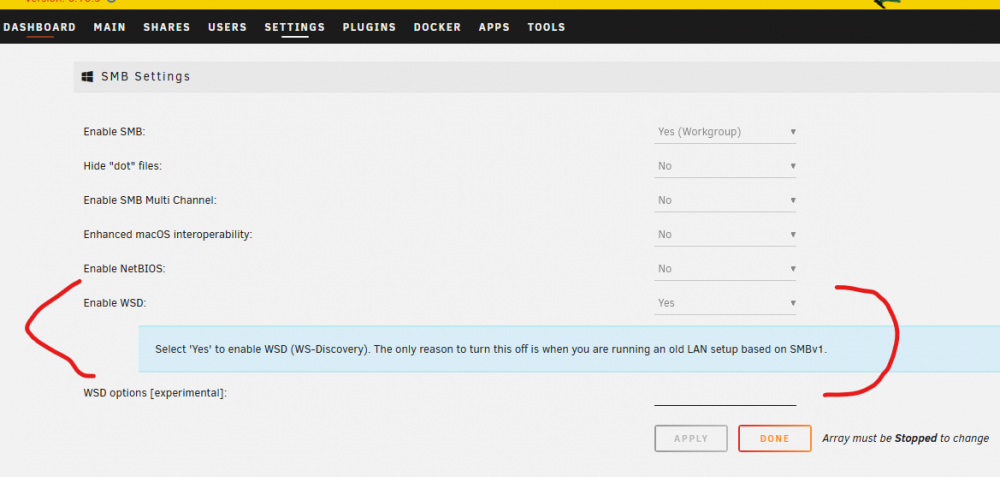Select the Settings tab

[295, 27]
